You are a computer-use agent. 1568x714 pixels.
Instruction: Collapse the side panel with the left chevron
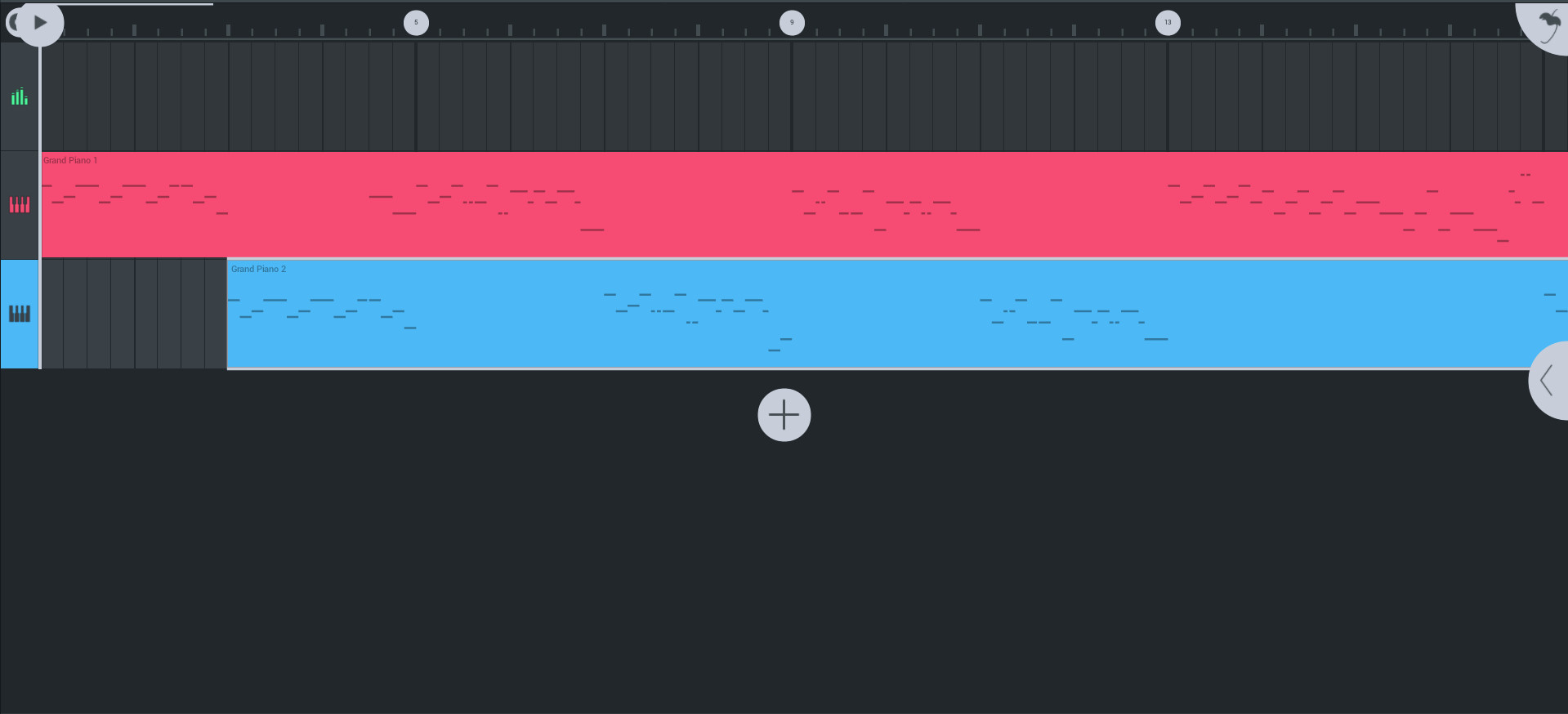point(1548,380)
